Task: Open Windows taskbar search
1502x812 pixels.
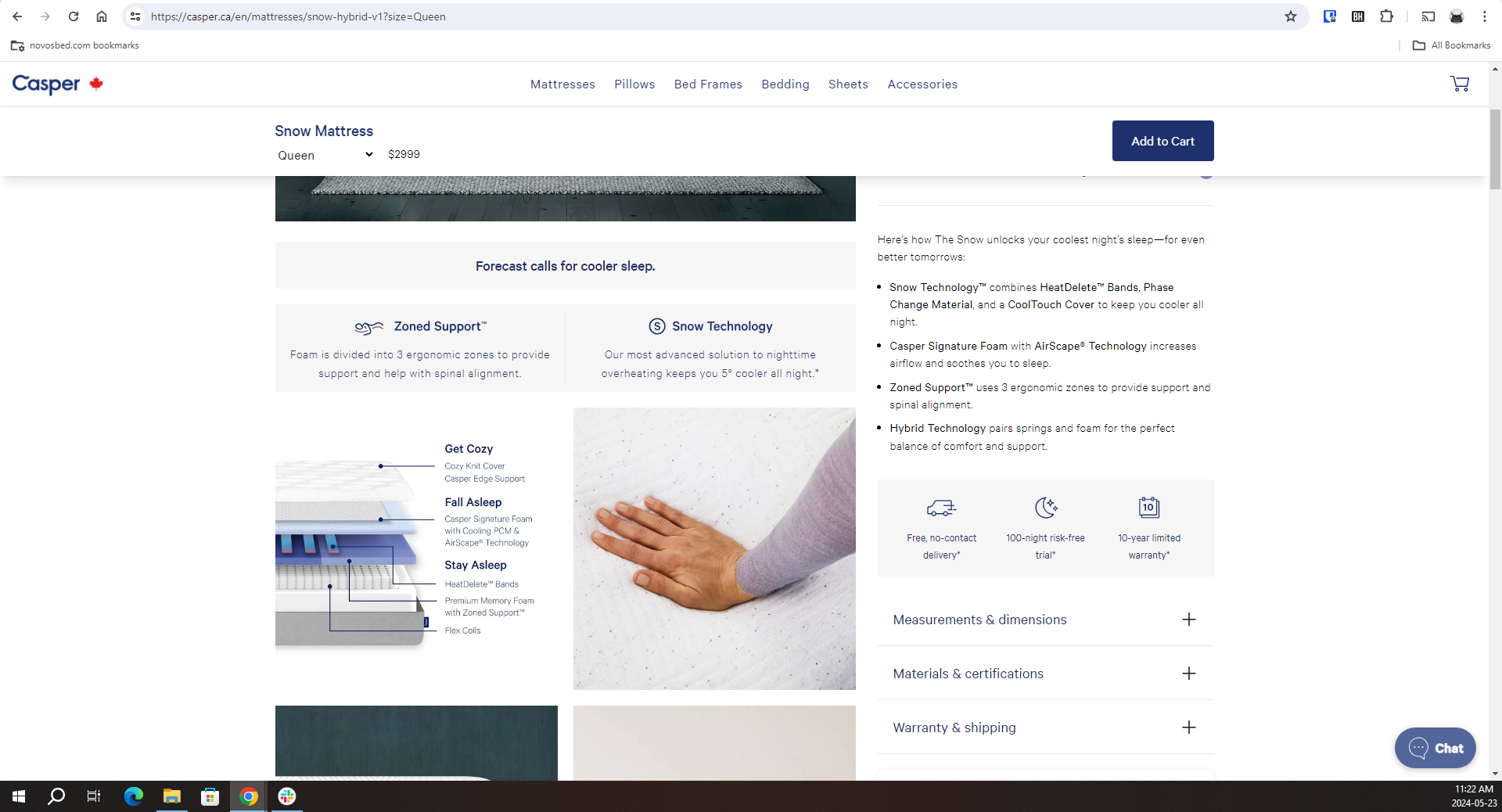Action: [56, 796]
